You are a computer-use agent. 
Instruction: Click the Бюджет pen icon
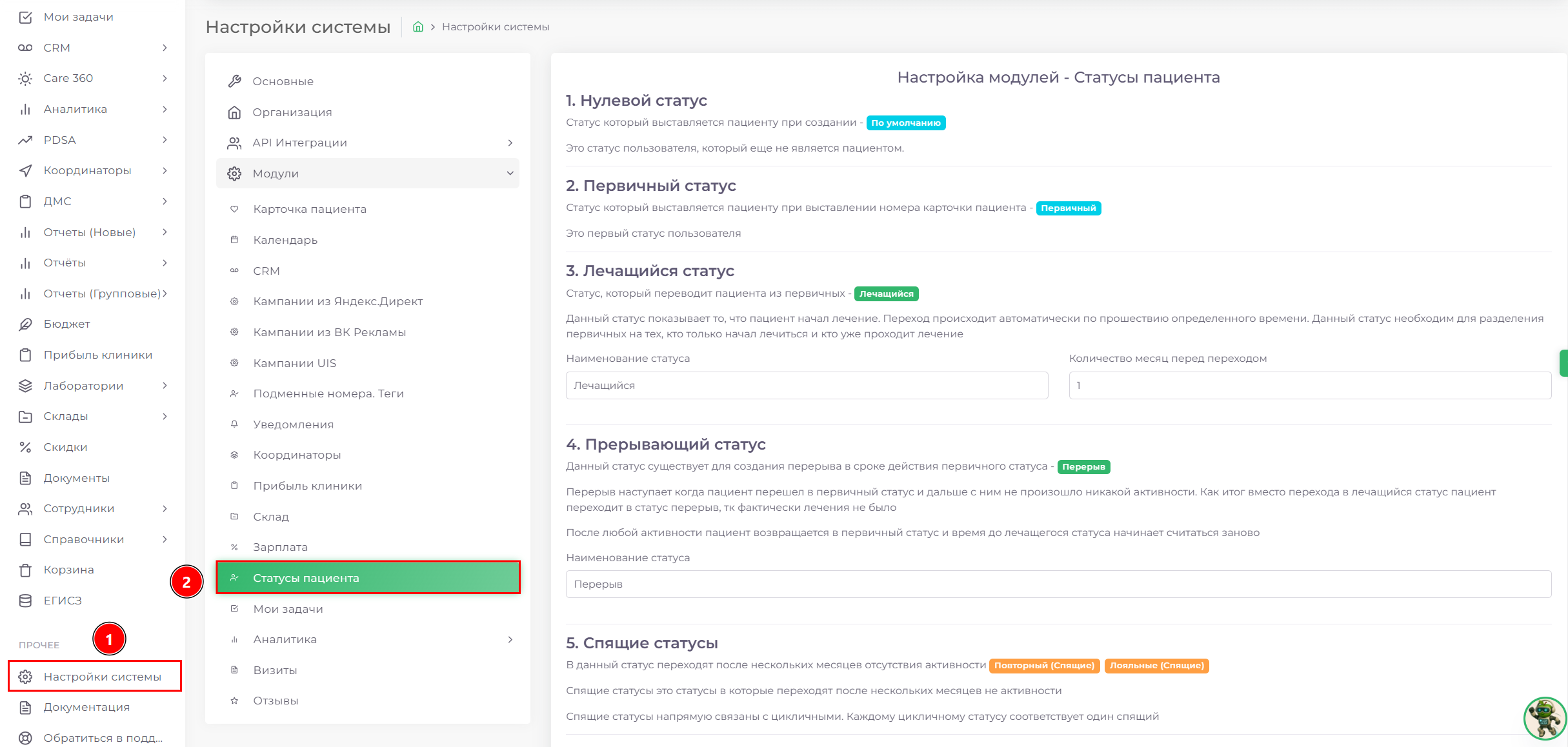click(25, 324)
